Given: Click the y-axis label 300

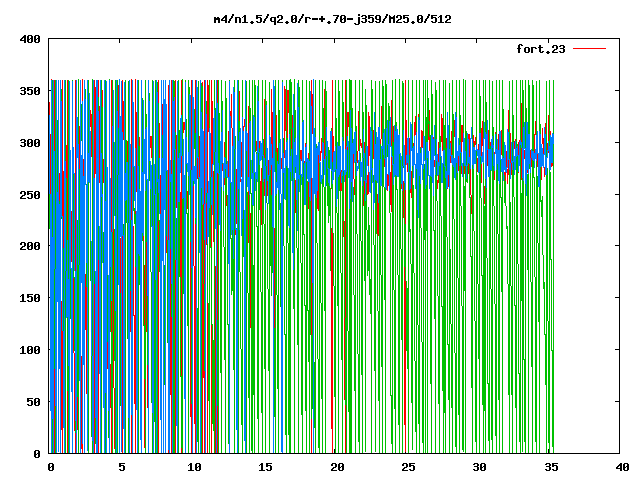Looking at the screenshot, I should (30, 143).
